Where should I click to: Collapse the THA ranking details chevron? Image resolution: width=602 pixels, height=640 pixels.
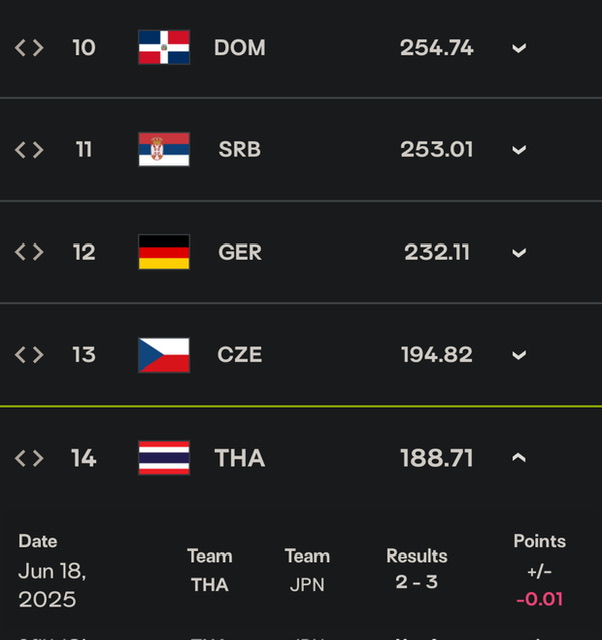519,458
